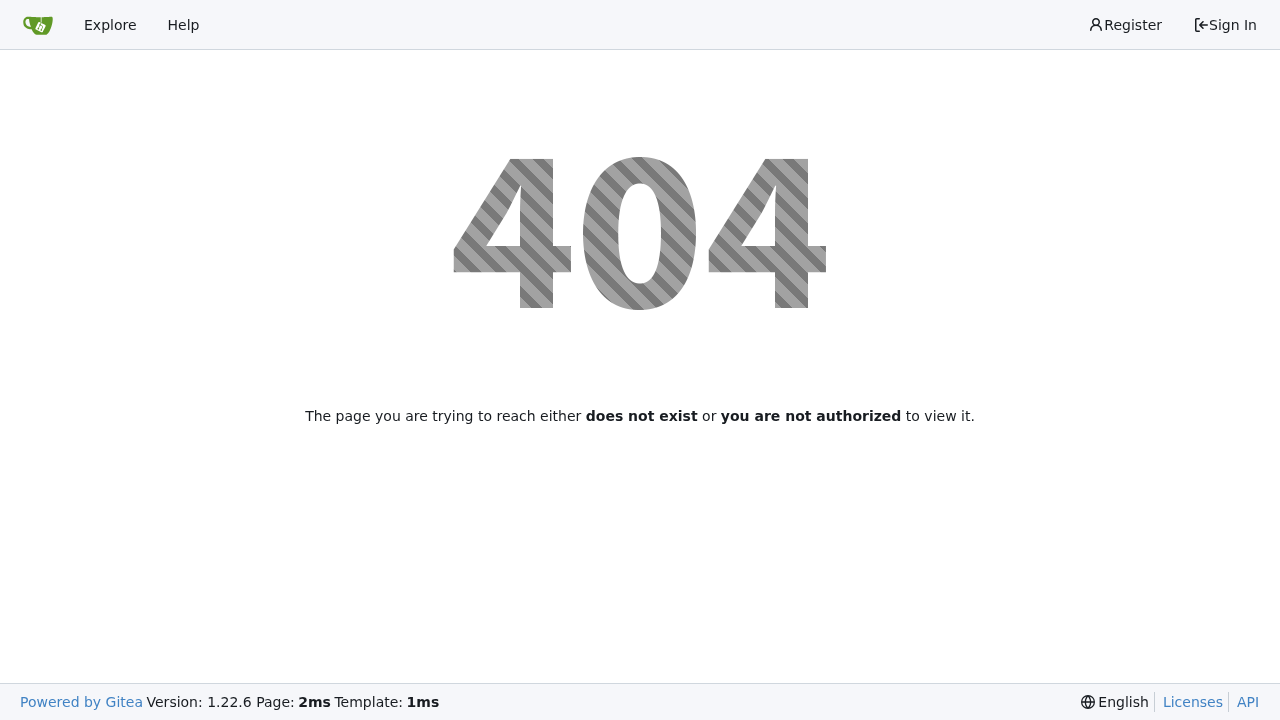The height and width of the screenshot is (720, 1280).
Task: Open the Explore menu item
Action: coord(110,25)
